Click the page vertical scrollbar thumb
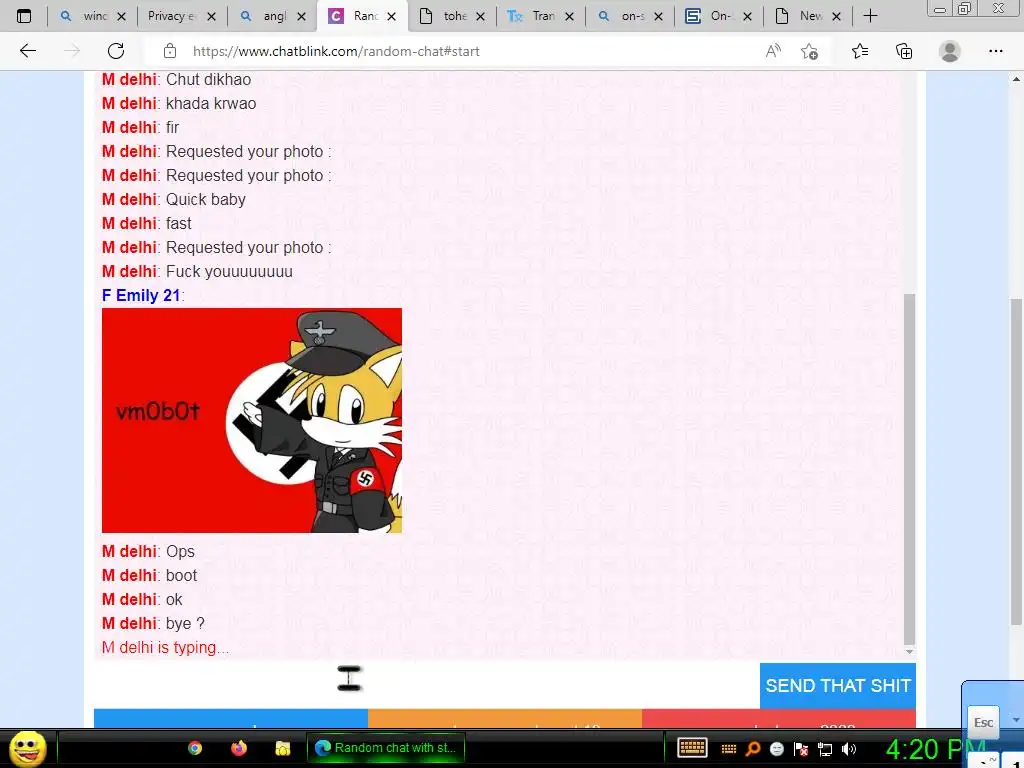1024x768 pixels. tap(1016, 463)
